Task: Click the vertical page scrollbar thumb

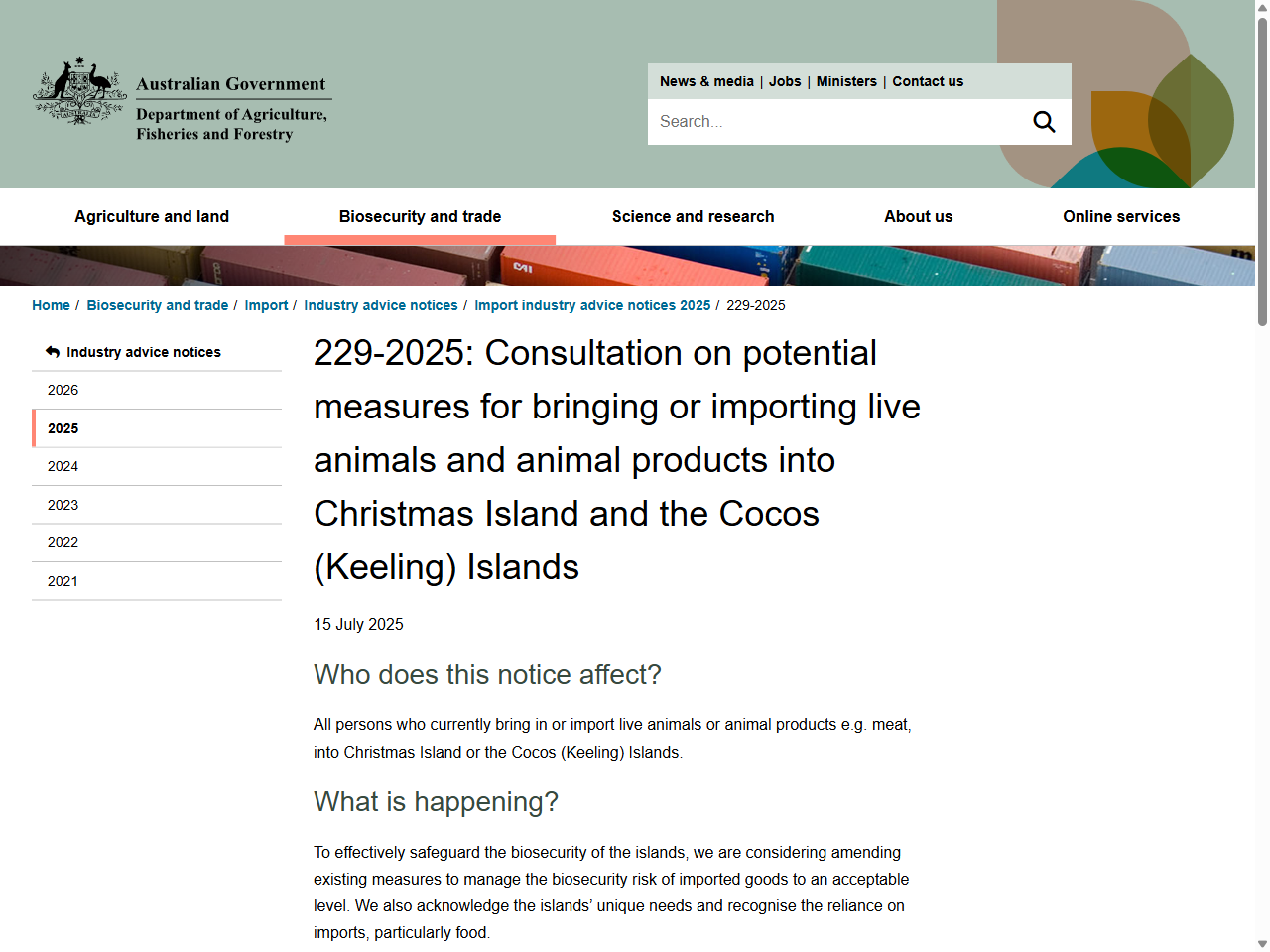Action: point(1262,169)
